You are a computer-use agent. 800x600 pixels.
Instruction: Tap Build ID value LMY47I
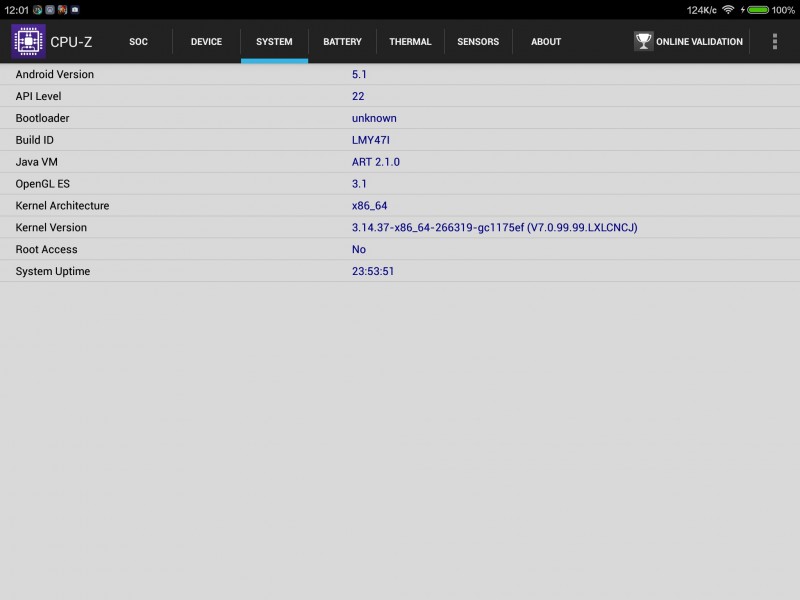(x=371, y=140)
